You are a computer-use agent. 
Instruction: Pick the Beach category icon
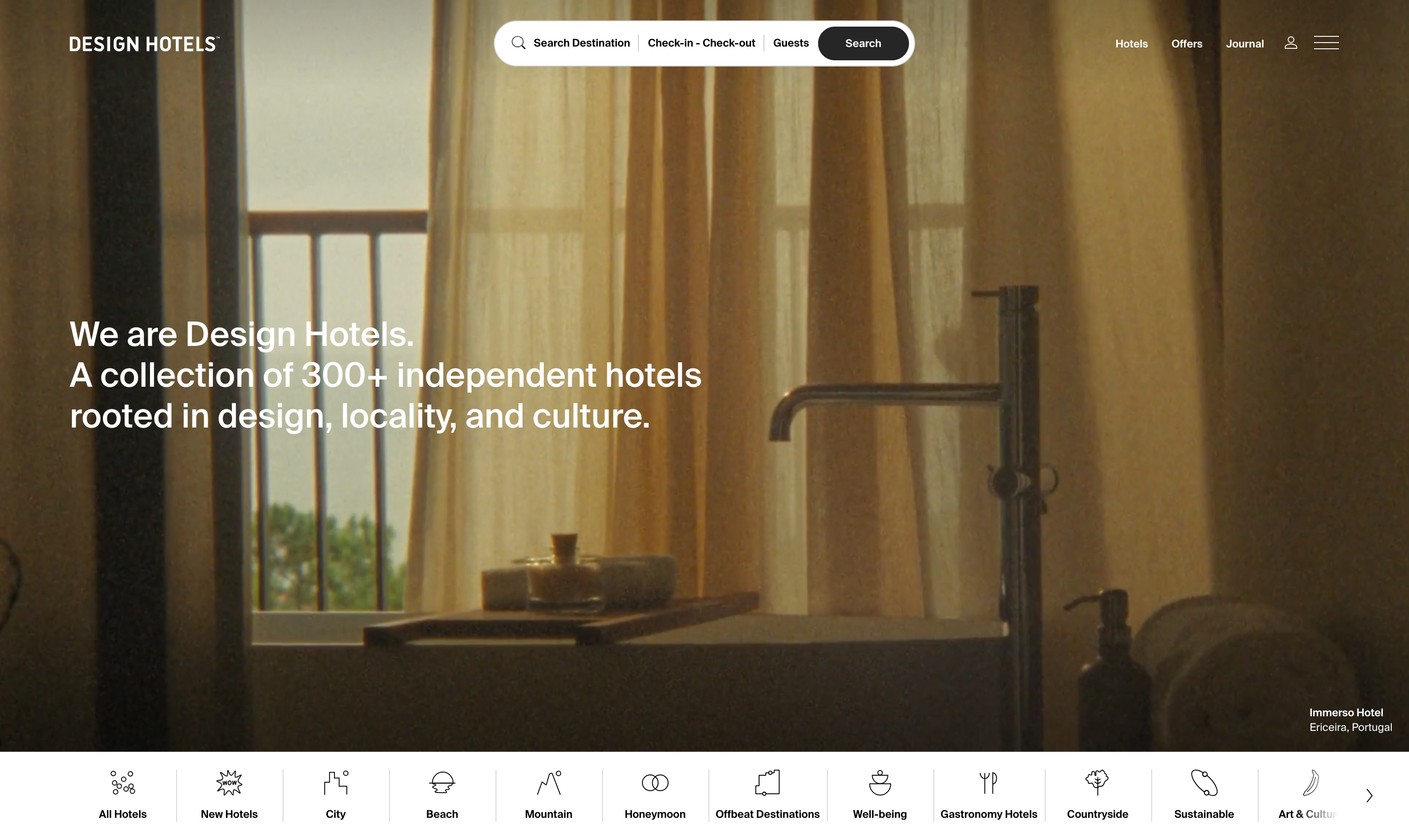point(442,783)
